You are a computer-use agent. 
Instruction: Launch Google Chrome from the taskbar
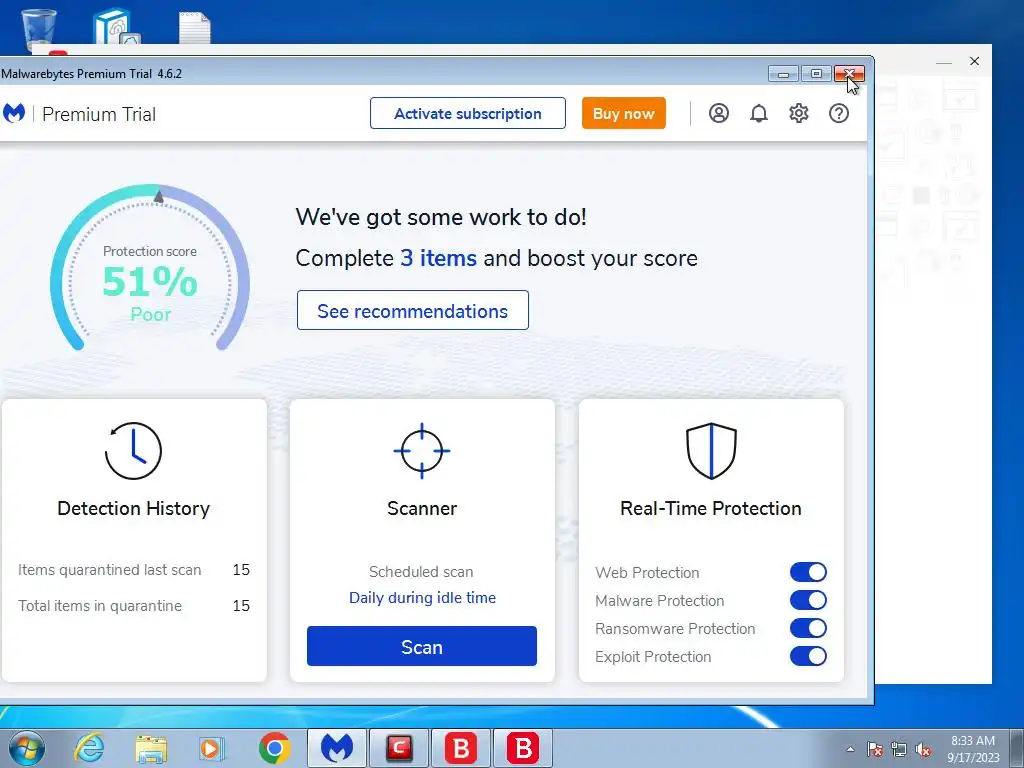coord(274,748)
